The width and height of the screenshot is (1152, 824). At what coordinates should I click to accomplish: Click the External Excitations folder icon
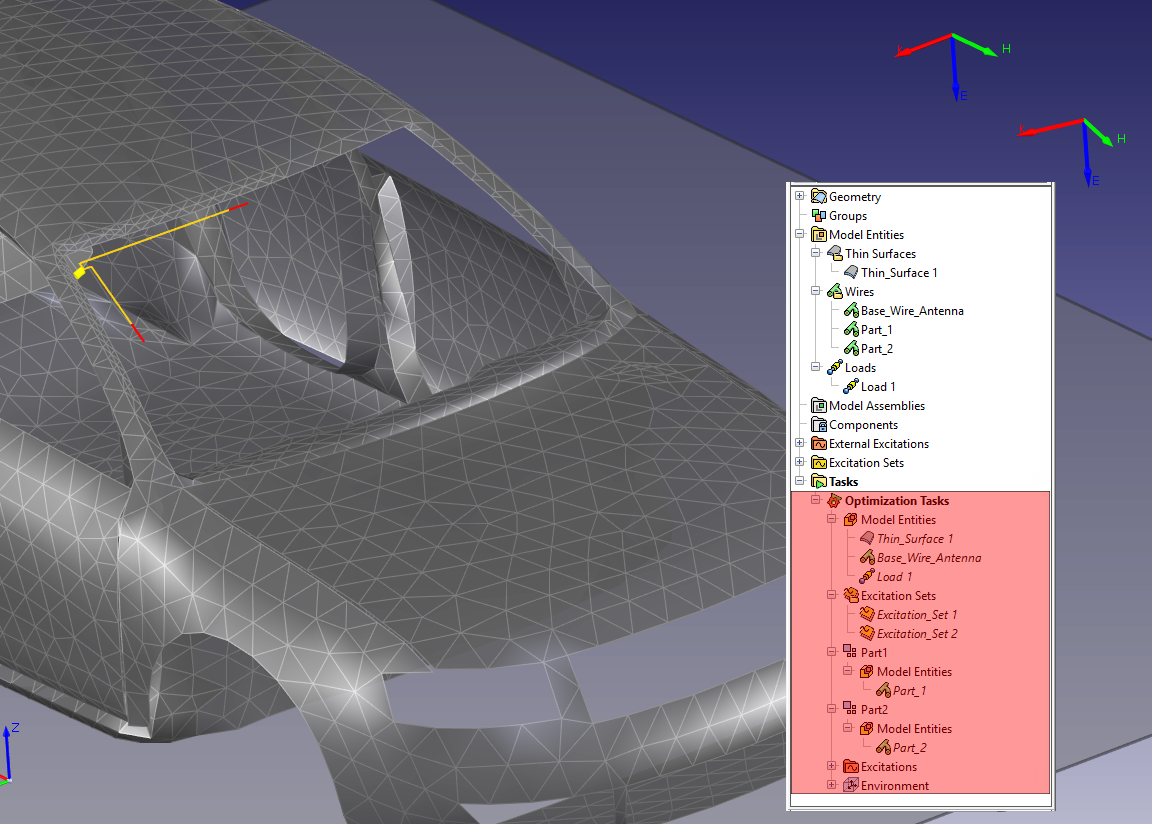[x=819, y=444]
